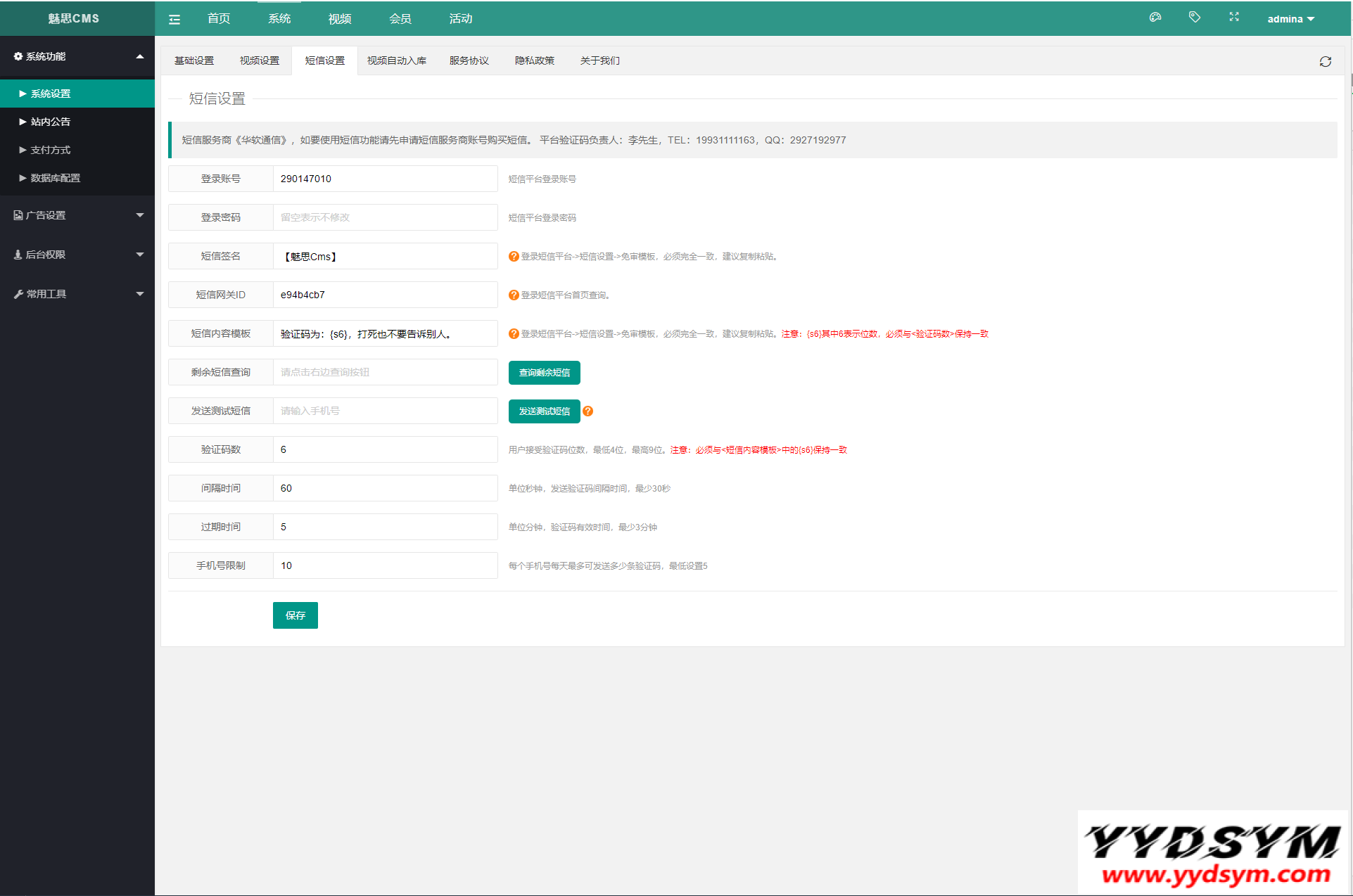Open the theme palette icon
This screenshot has height=896, width=1353.
click(1155, 18)
